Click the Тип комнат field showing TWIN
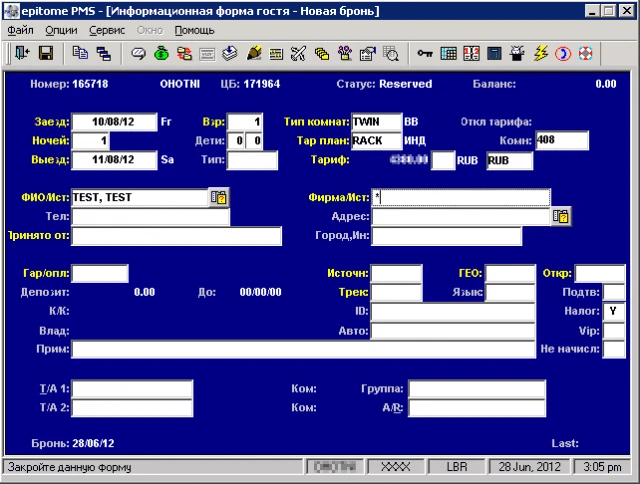Viewport: 640px width, 484px height. tap(376, 122)
